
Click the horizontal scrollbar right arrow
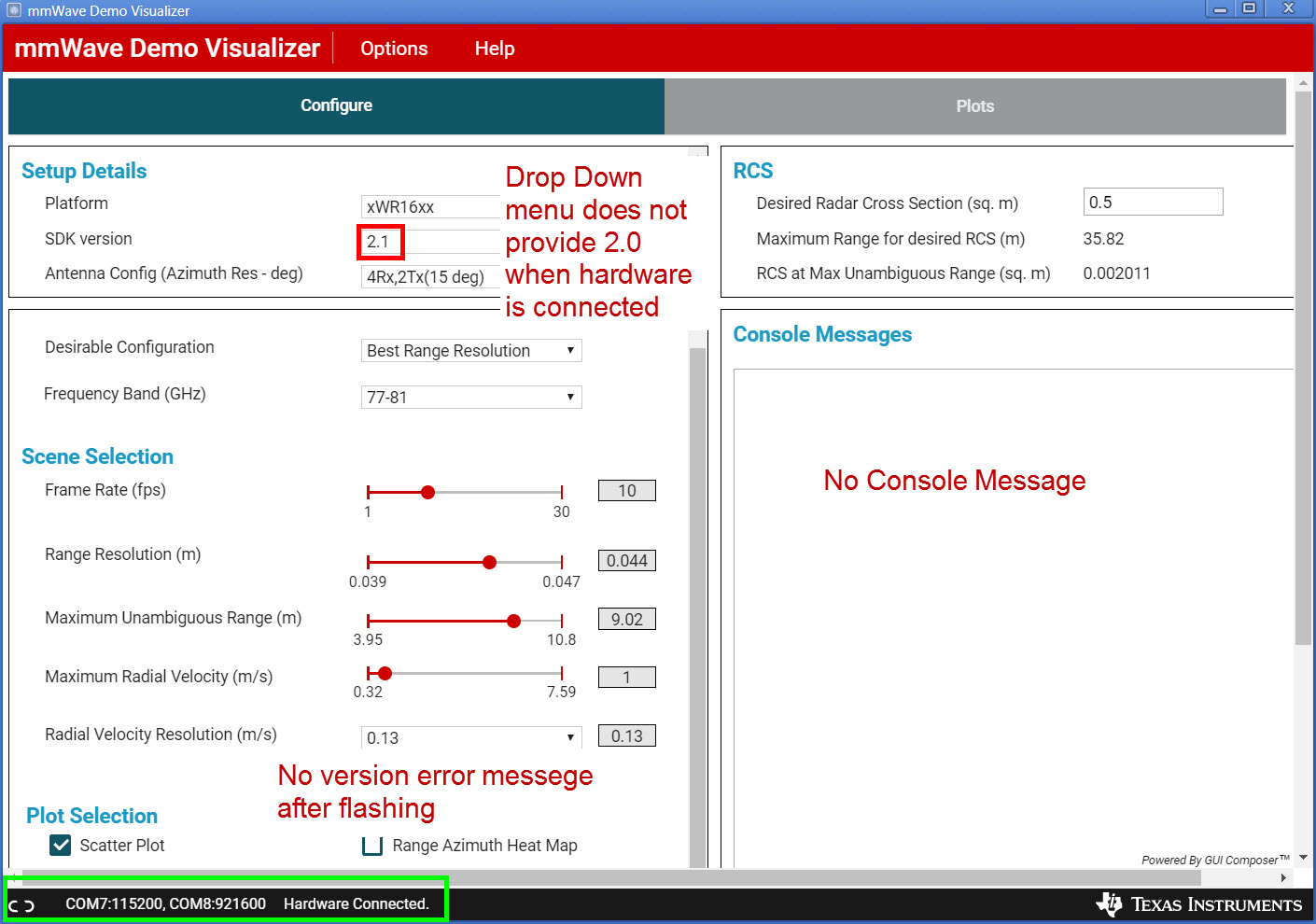pos(1284,878)
